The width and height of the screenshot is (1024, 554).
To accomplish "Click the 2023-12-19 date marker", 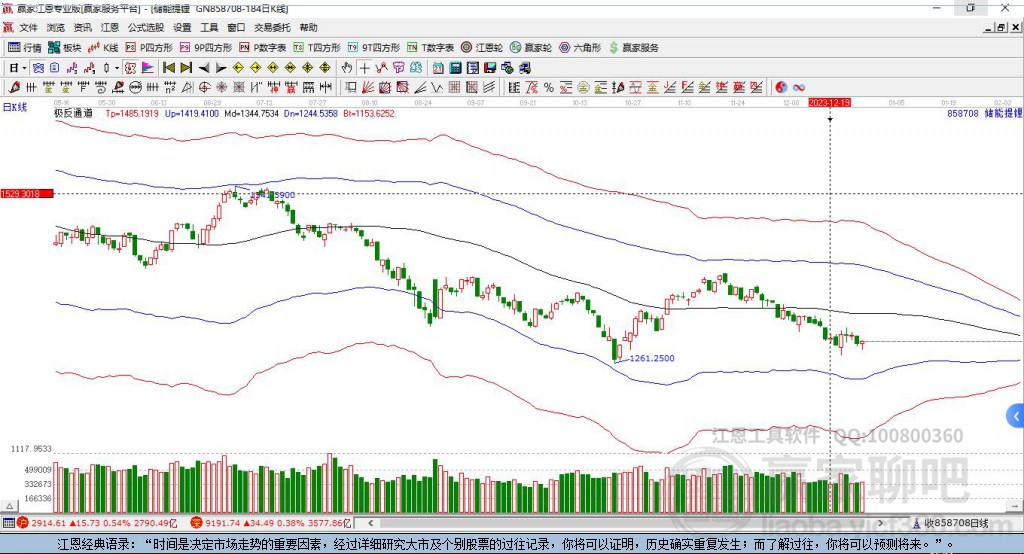I will point(829,103).
